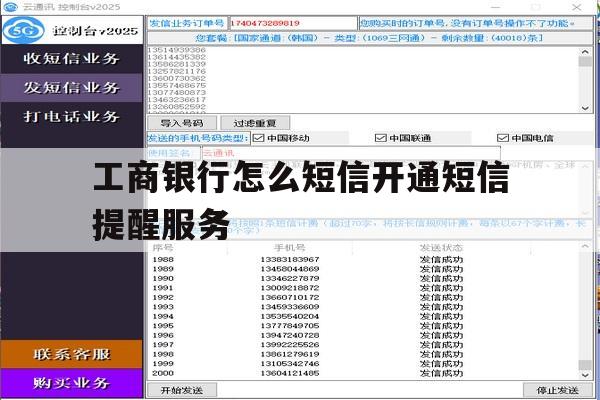Select row 2000 in results table

pos(364,373)
